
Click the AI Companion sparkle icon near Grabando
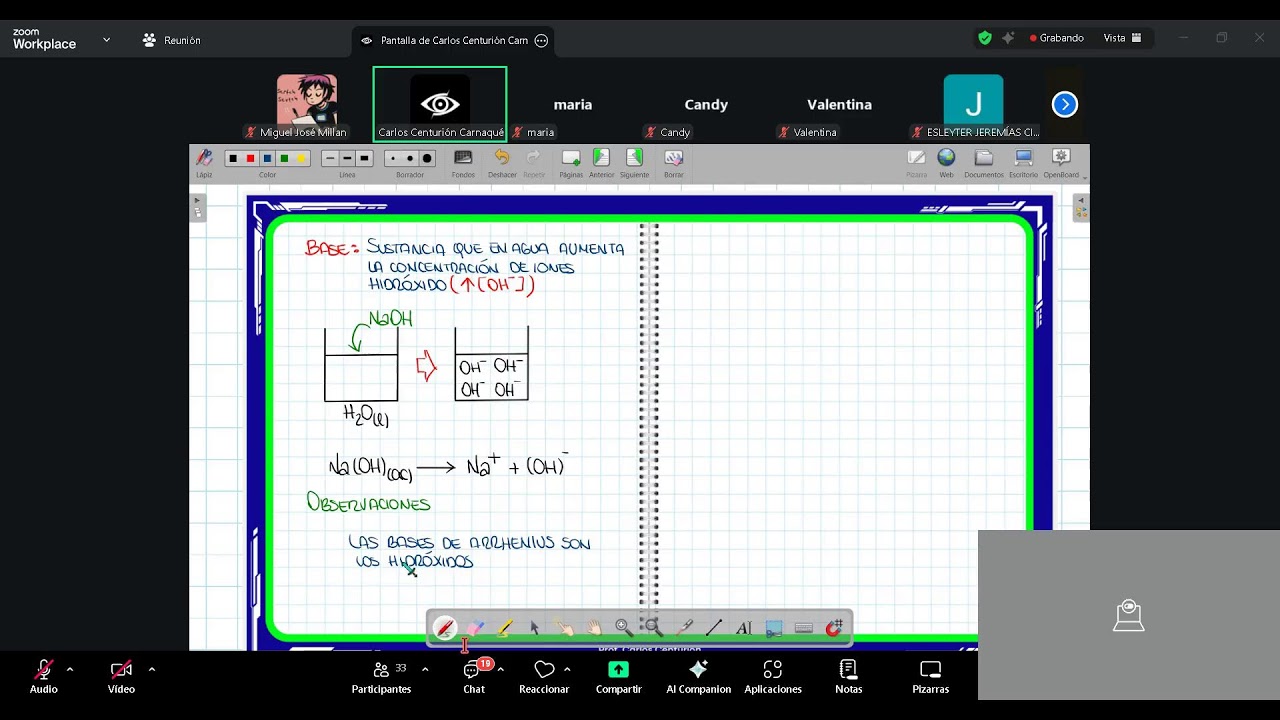(1008, 38)
